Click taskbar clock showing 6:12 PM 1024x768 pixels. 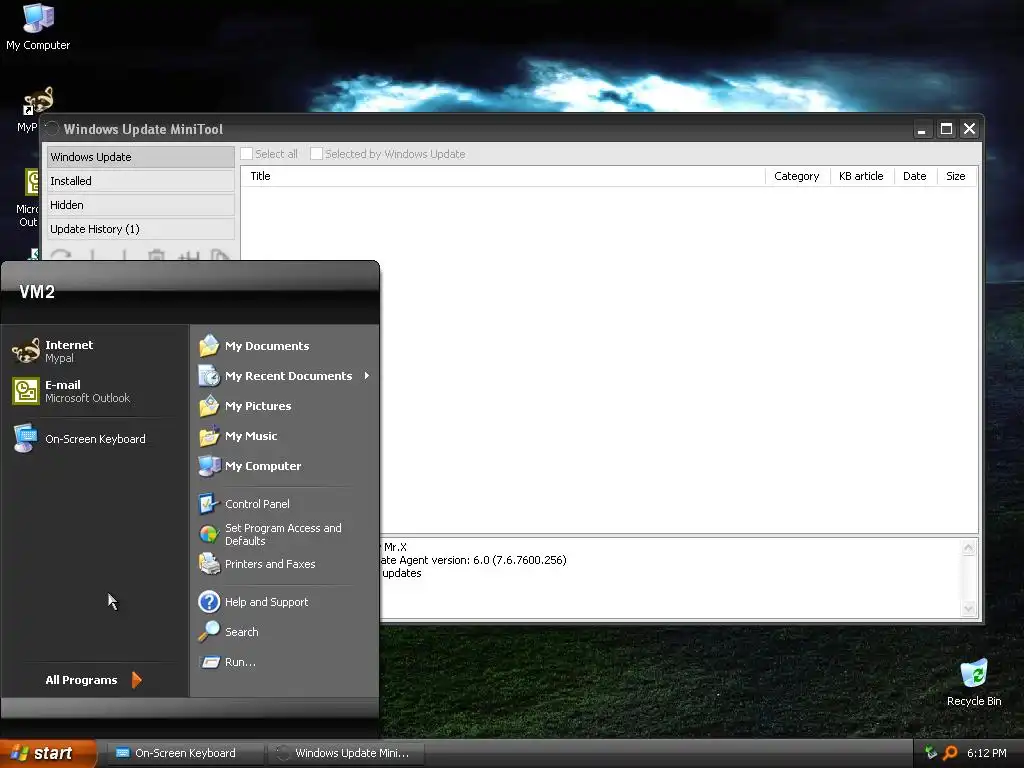pyautogui.click(x=987, y=753)
